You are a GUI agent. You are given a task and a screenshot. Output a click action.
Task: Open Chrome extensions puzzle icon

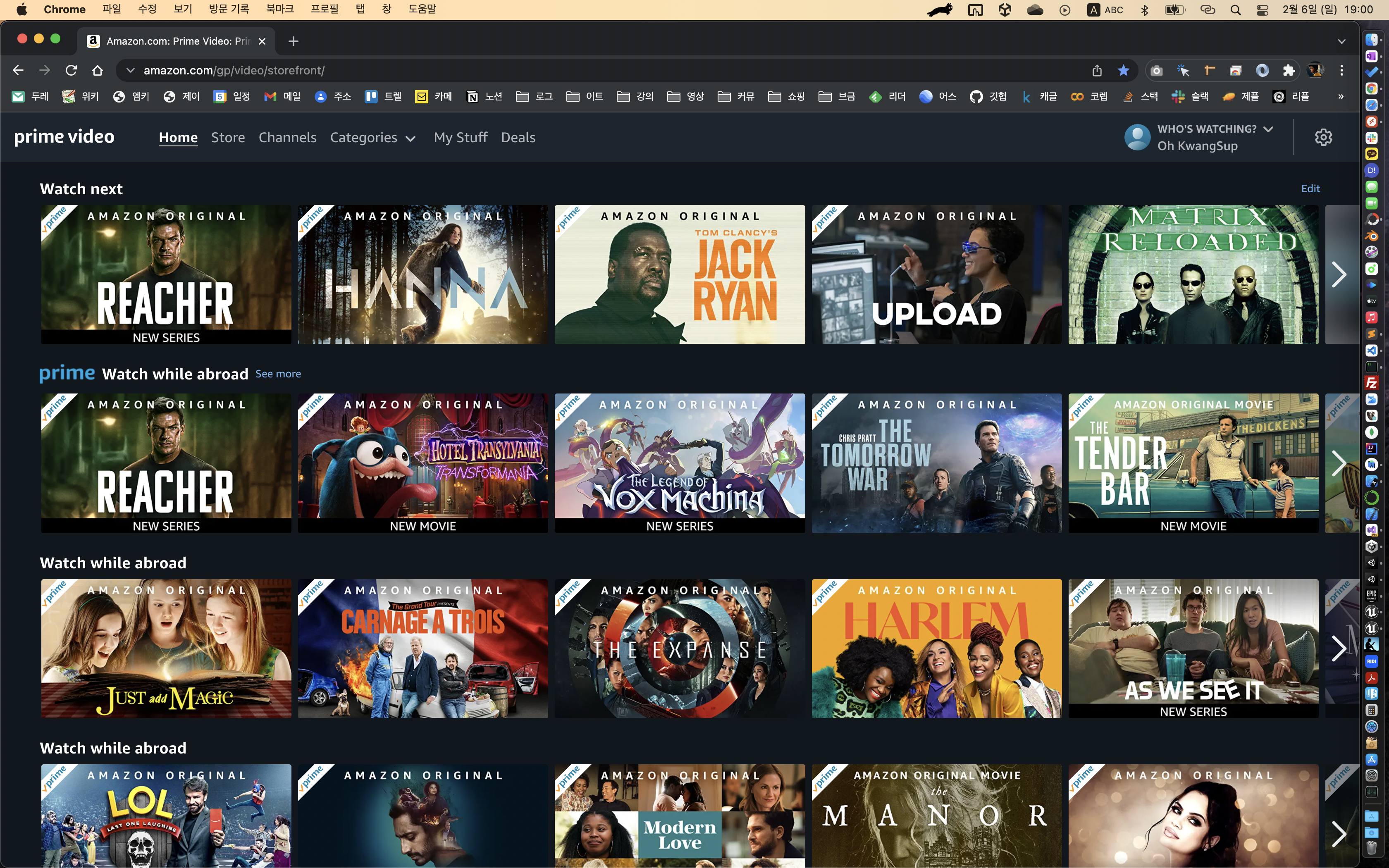[1289, 70]
